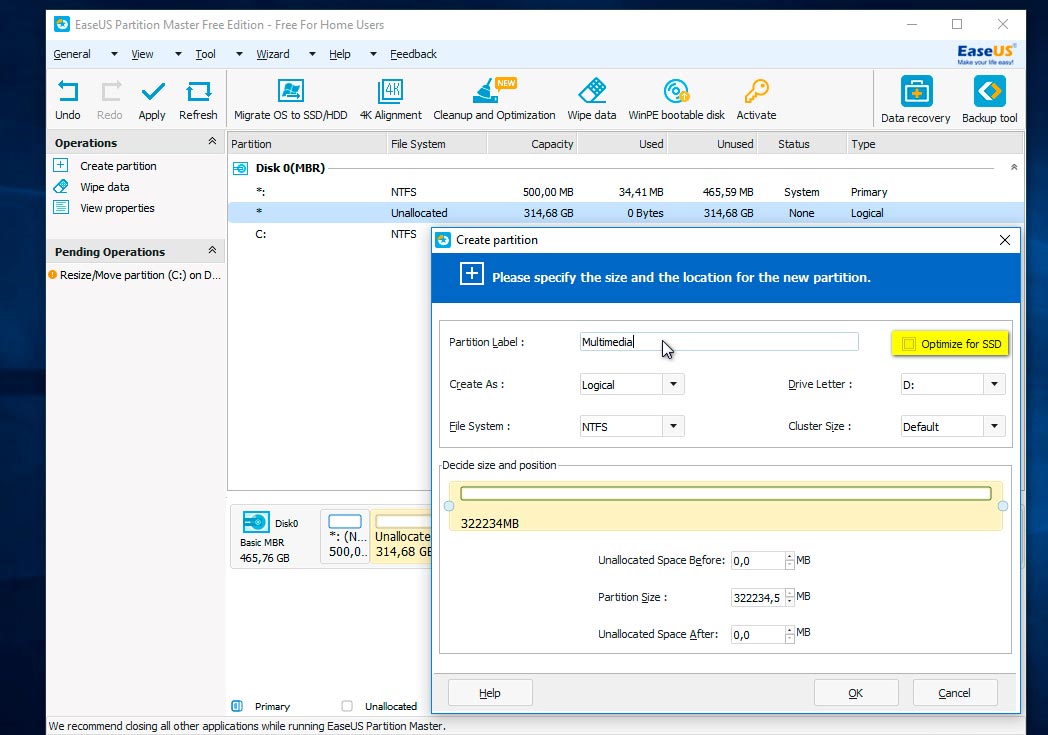This screenshot has width=1048, height=735.
Task: Collapse the Disk 0 partition group
Action: pos(1014,167)
